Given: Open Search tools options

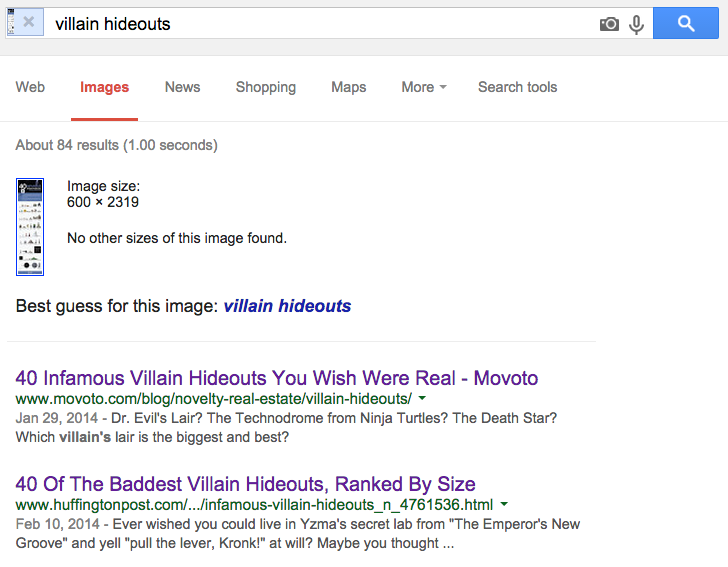Looking at the screenshot, I should pyautogui.click(x=518, y=87).
